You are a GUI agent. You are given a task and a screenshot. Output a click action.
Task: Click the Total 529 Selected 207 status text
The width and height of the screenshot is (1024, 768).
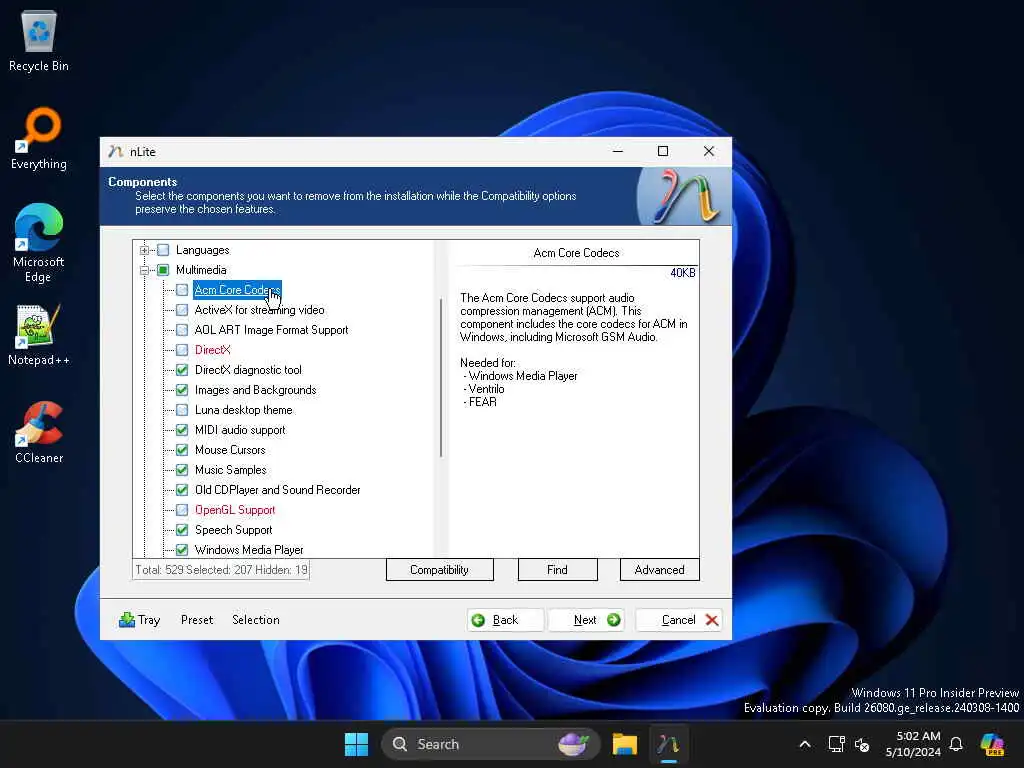click(221, 569)
